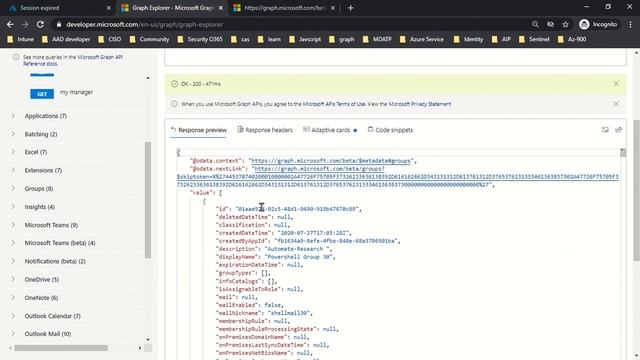Click the site lock icon in the address bar
This screenshot has height=360, width=640.
click(59, 24)
